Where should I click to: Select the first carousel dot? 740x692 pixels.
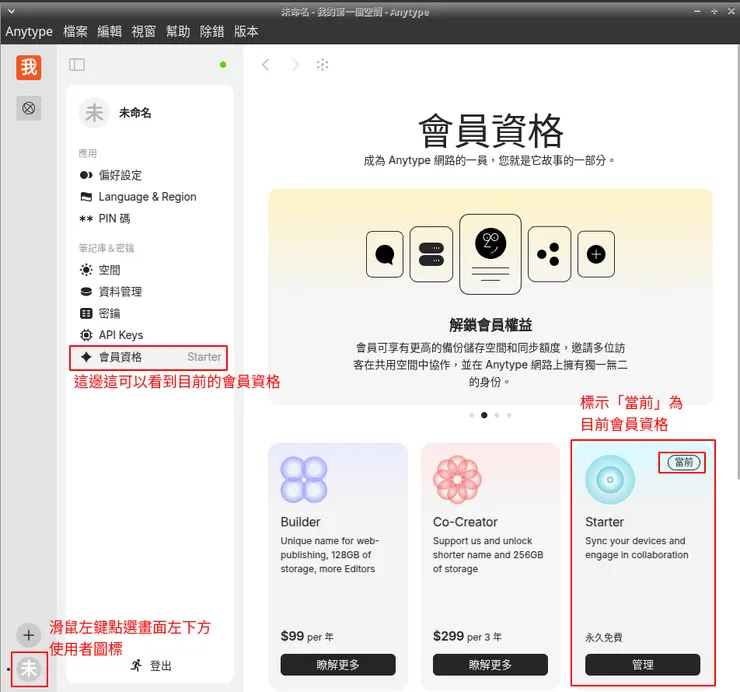tap(472, 415)
